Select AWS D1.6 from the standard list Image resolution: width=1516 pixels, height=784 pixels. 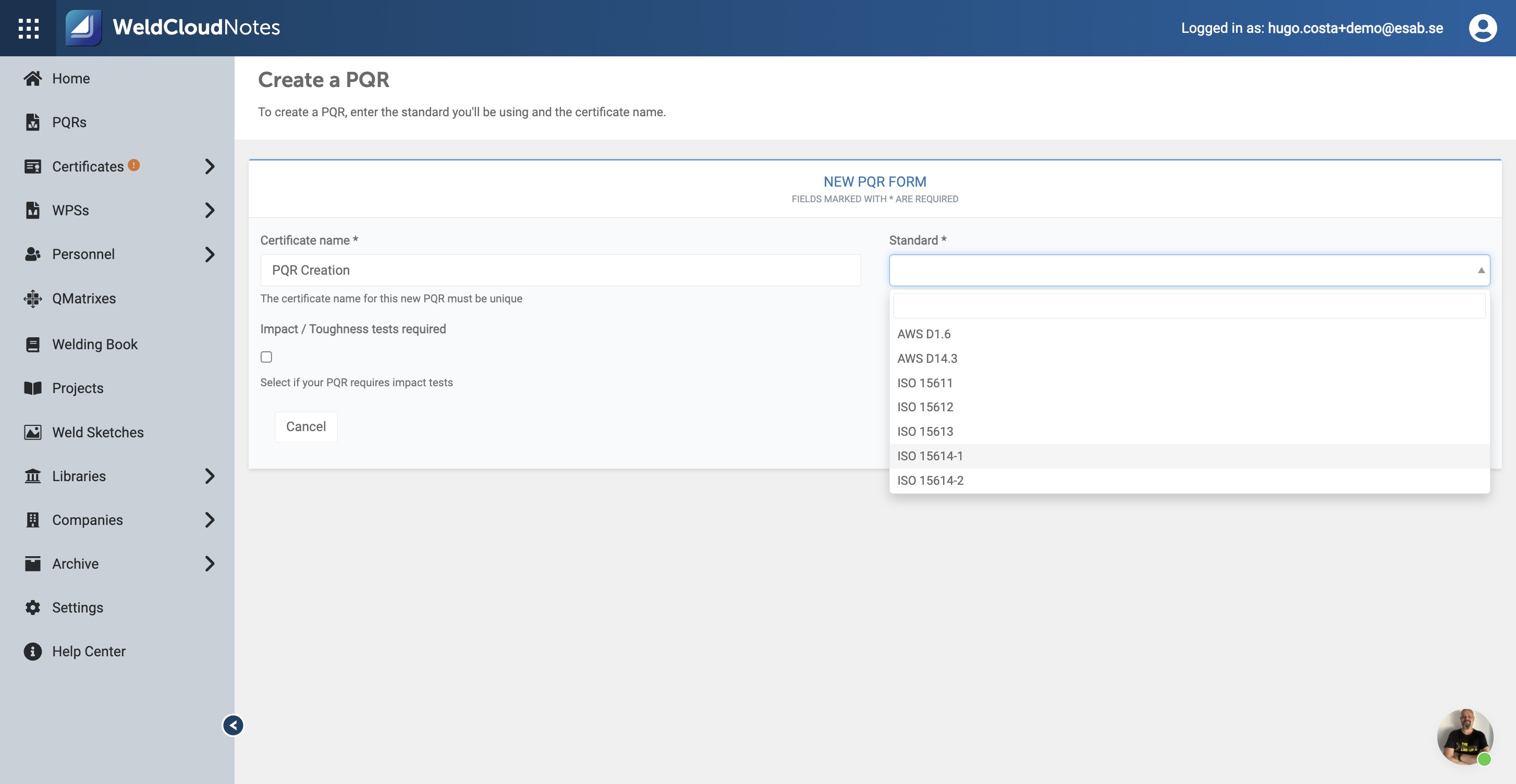pyautogui.click(x=1189, y=334)
